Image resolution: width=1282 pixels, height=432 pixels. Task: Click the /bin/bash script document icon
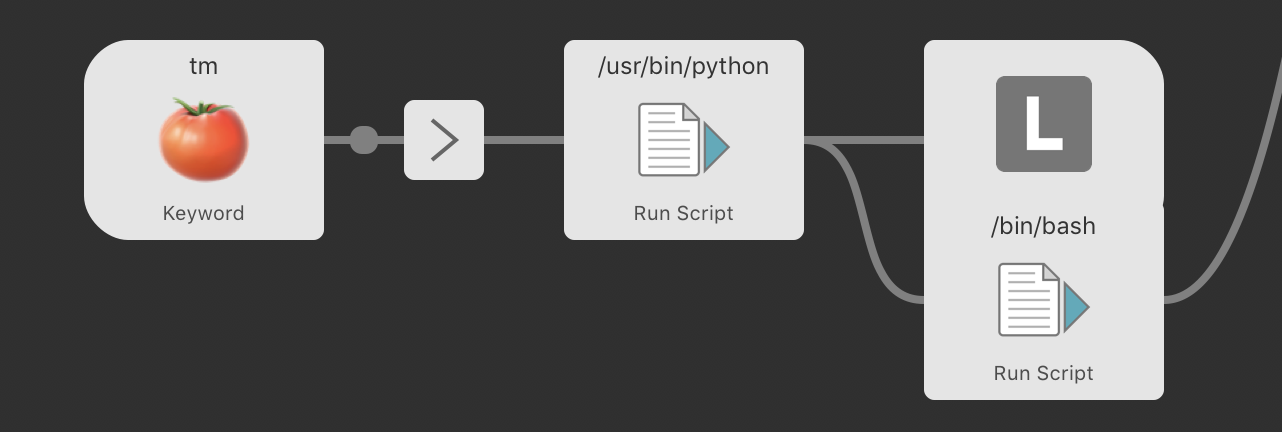(1030, 300)
